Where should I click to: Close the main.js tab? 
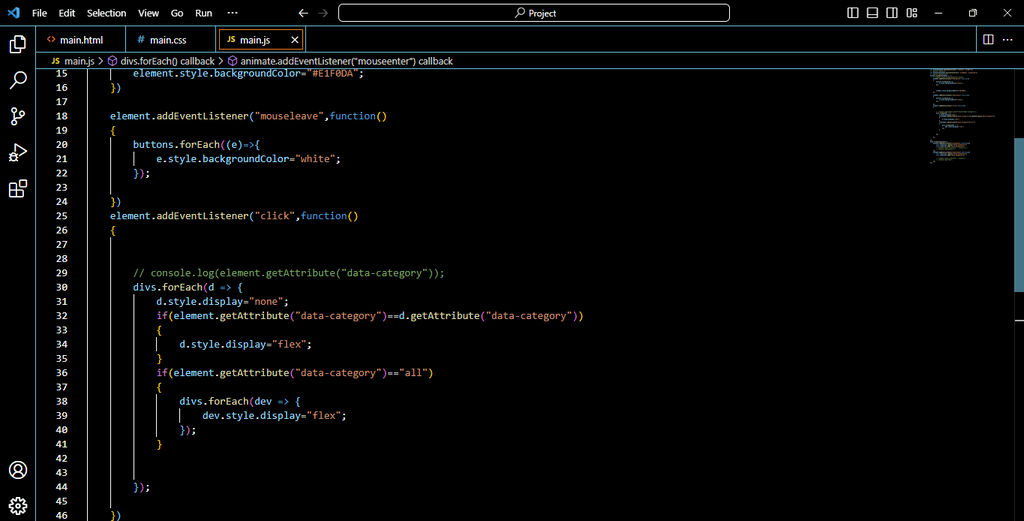pos(295,40)
